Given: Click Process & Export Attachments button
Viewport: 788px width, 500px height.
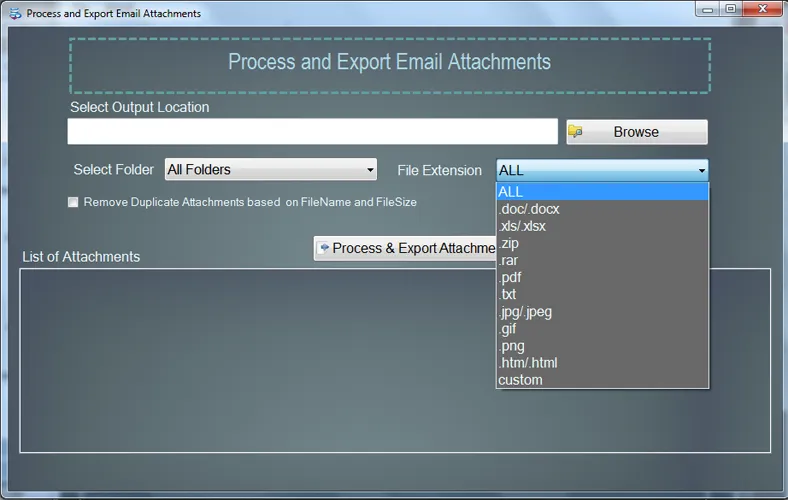Looking at the screenshot, I should pos(405,248).
